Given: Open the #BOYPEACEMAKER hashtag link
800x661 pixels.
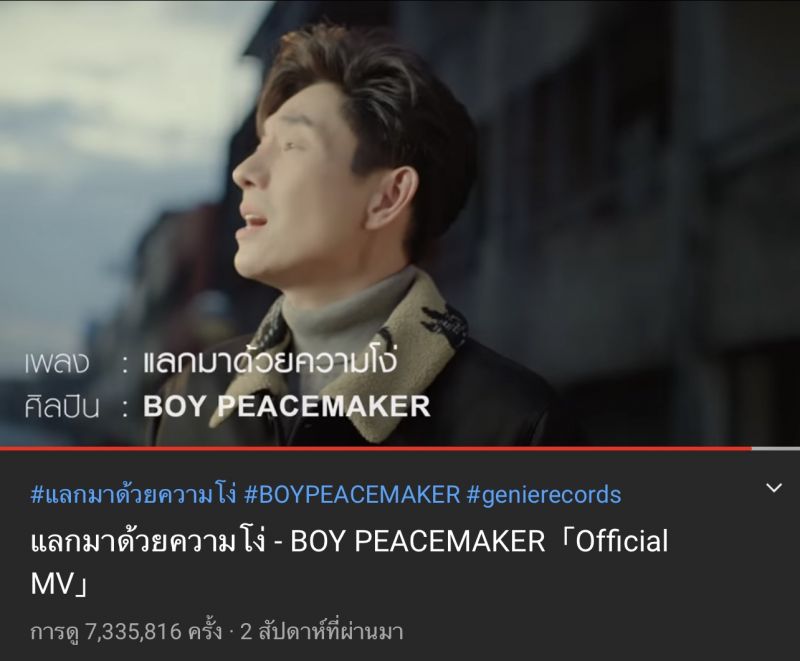Looking at the screenshot, I should pyautogui.click(x=352, y=495).
